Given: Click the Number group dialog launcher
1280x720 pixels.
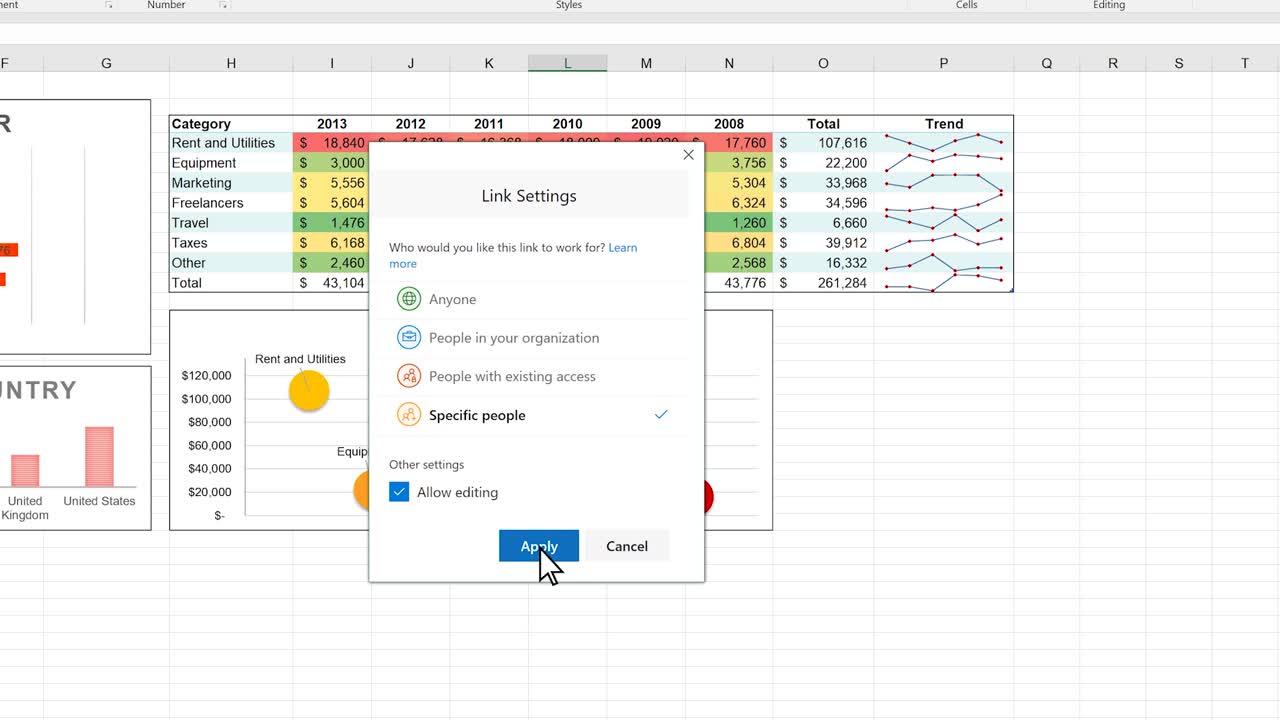Looking at the screenshot, I should [224, 5].
